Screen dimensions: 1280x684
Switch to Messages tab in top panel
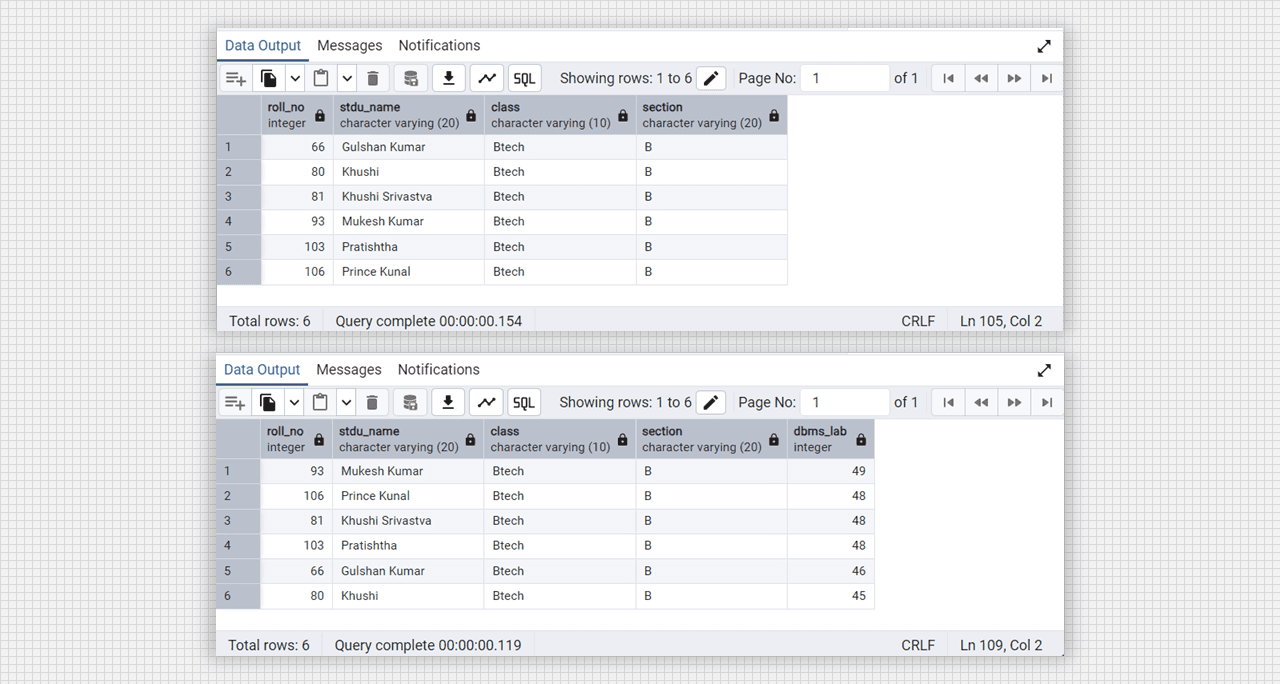click(350, 46)
